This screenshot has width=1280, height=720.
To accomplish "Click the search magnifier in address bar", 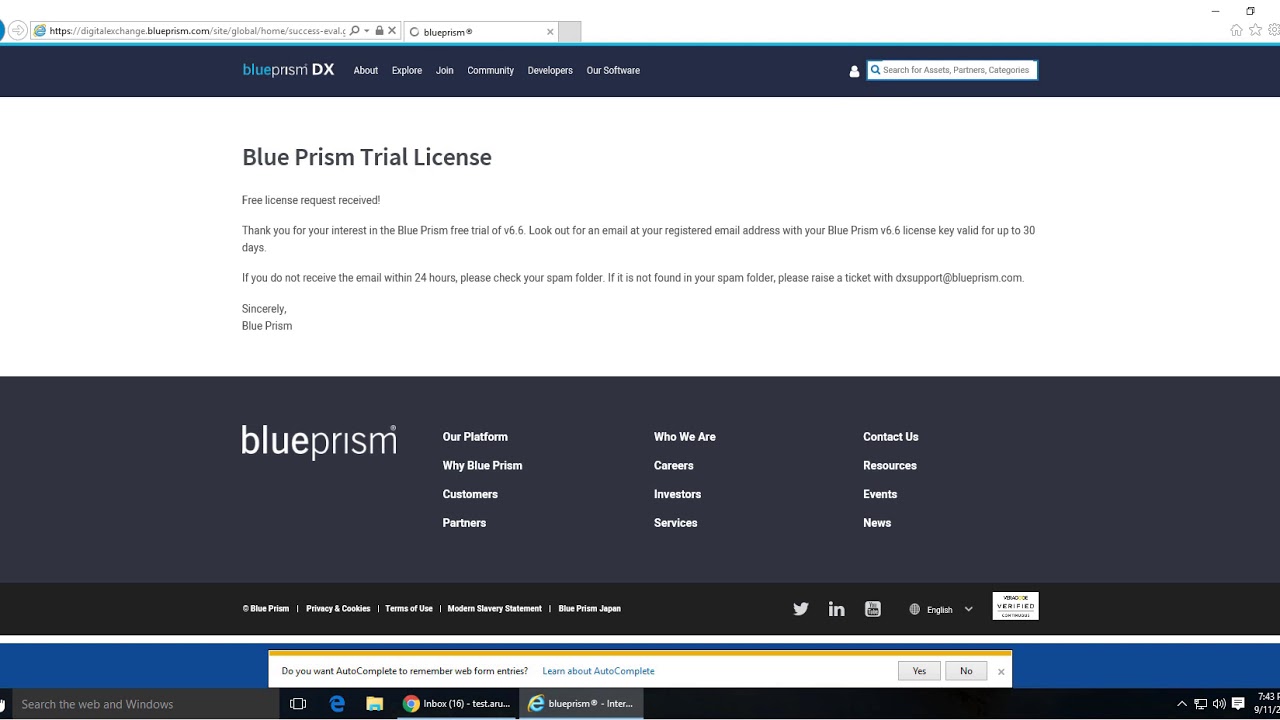I will 355,31.
